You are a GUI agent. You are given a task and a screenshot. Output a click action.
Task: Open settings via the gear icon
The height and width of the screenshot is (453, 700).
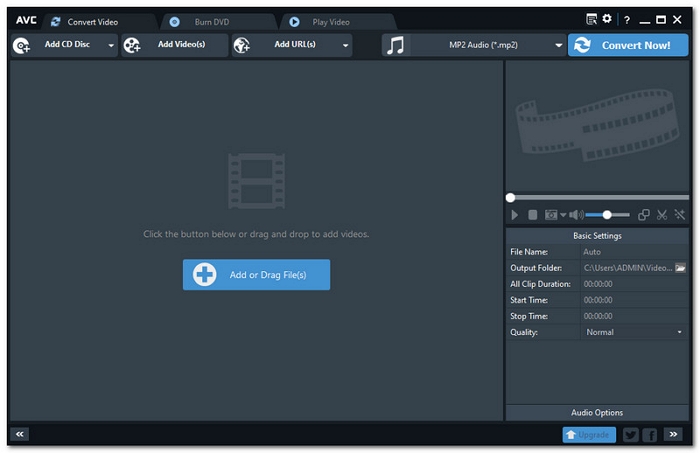606,19
